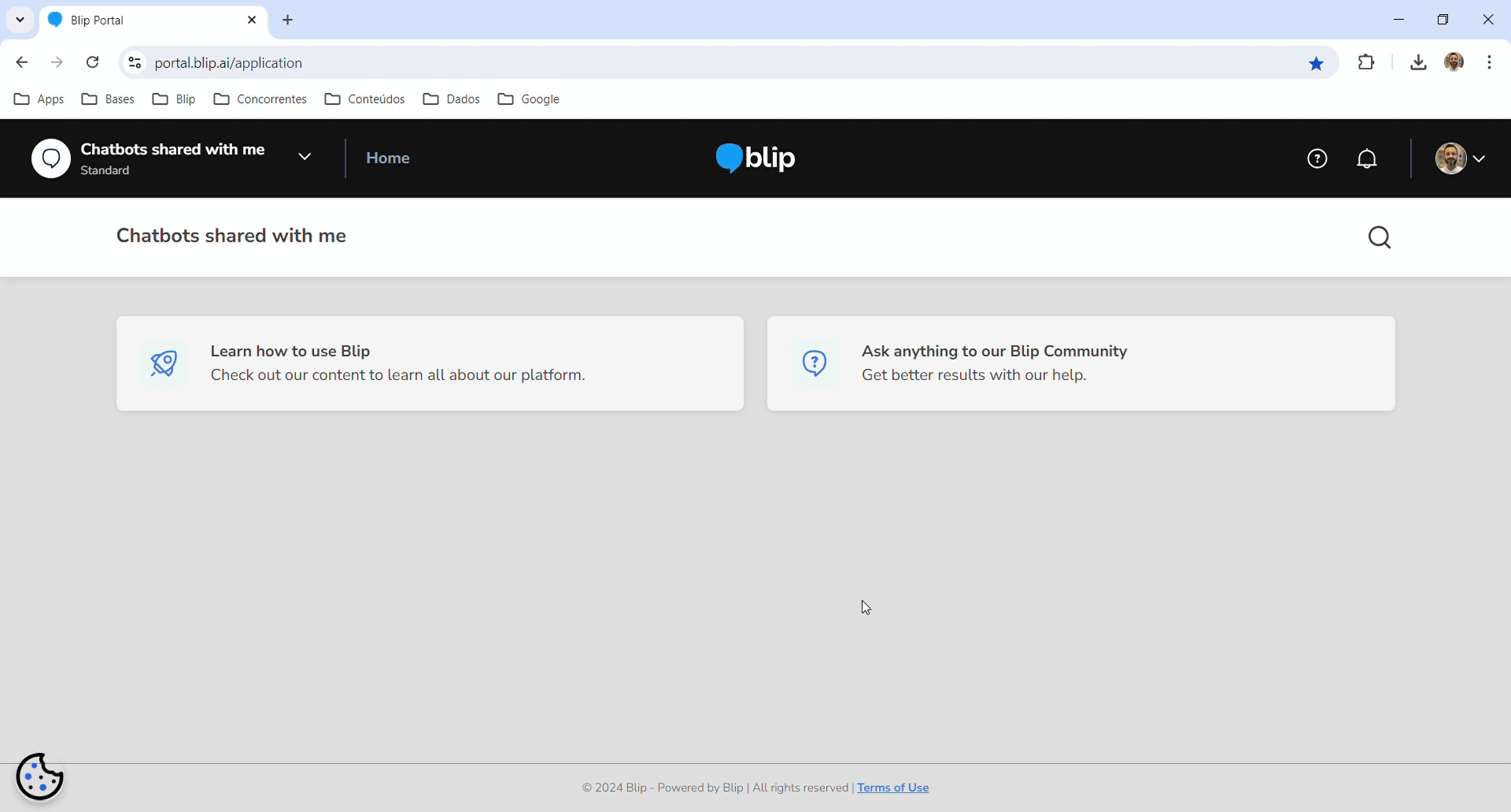Click Chatbots shared with me page heading
Screen dimensions: 1511x812
coord(231,236)
